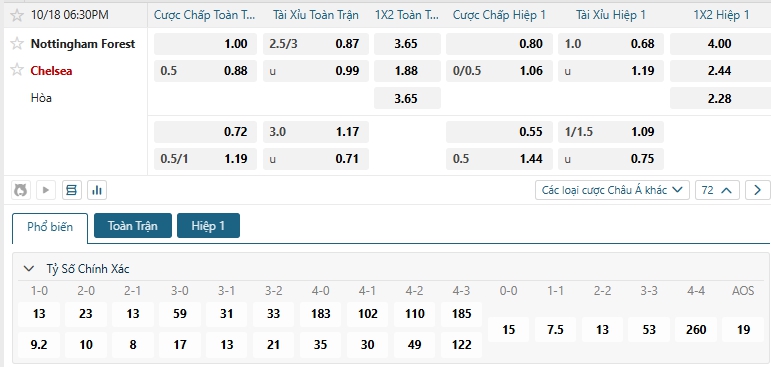Toggle the star beside match date 10/18
This screenshot has width=771, height=367.
17,15
